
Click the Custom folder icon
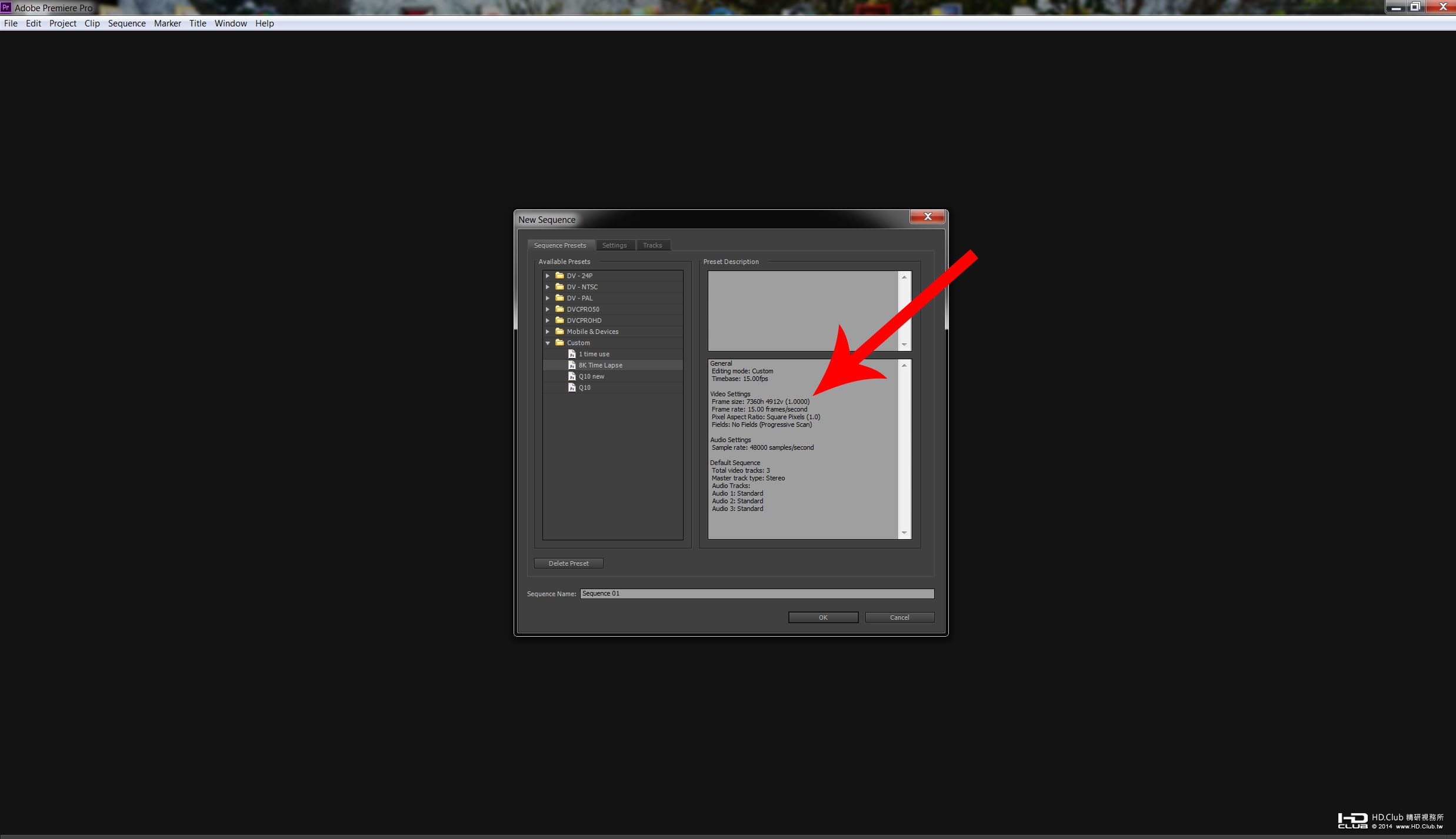coord(559,343)
